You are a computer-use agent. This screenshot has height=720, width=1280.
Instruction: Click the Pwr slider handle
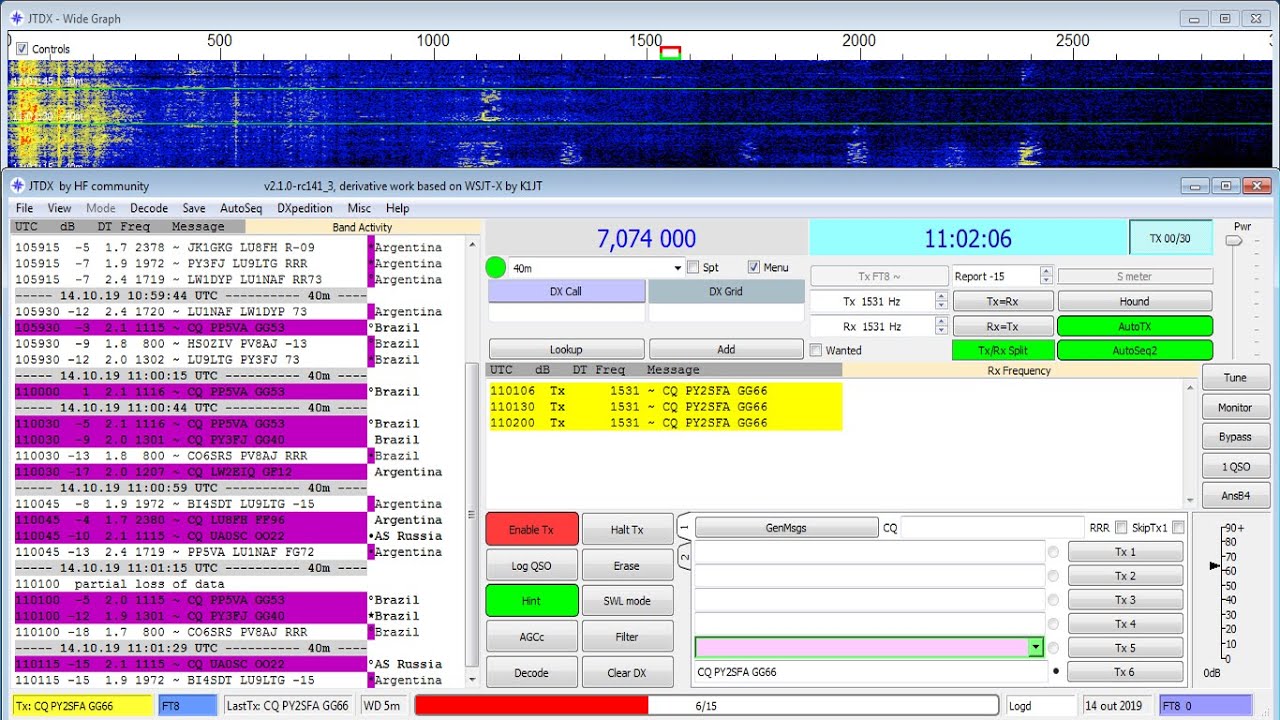pos(1234,240)
